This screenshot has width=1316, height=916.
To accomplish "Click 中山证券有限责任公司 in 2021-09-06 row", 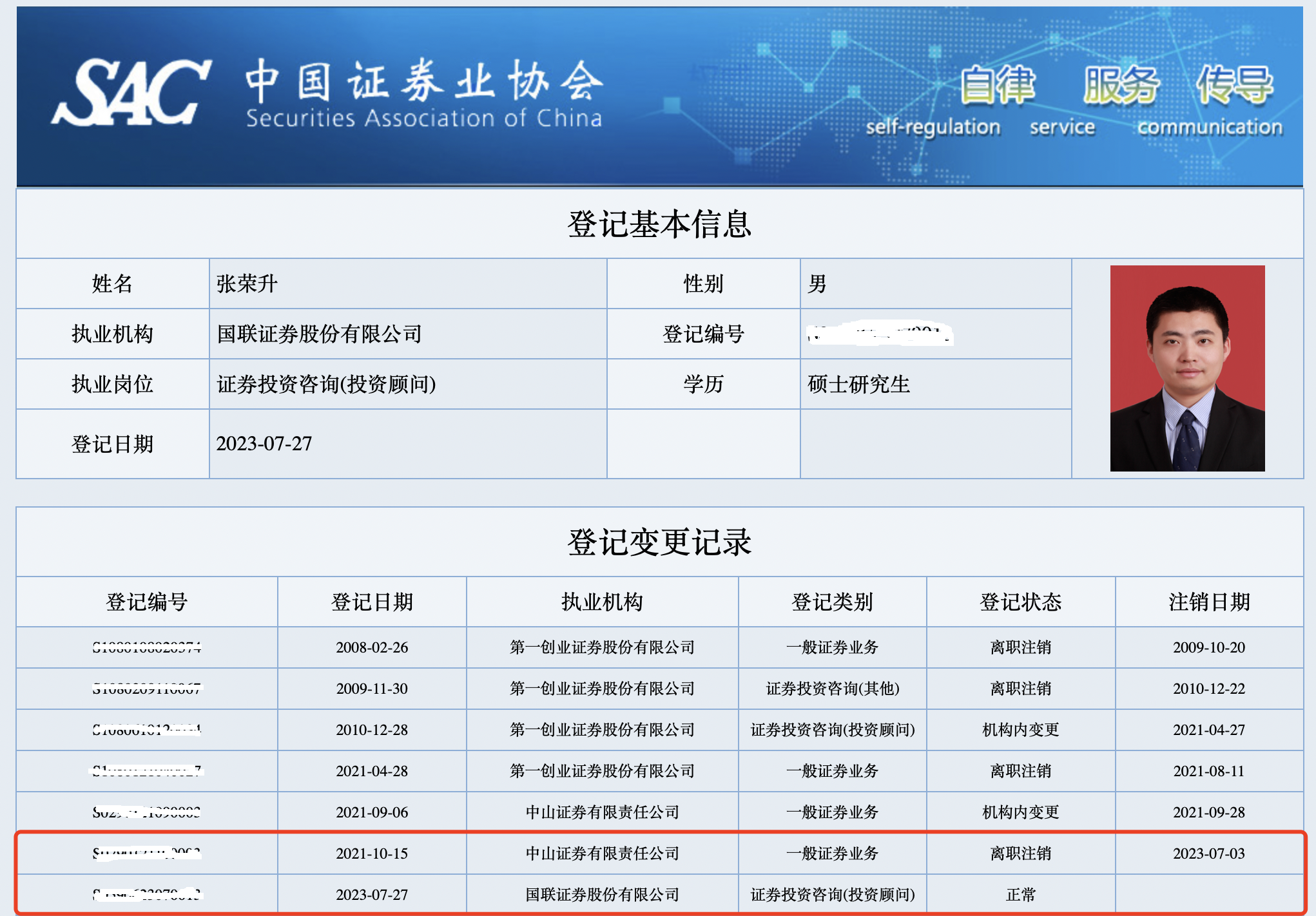I will click(602, 812).
